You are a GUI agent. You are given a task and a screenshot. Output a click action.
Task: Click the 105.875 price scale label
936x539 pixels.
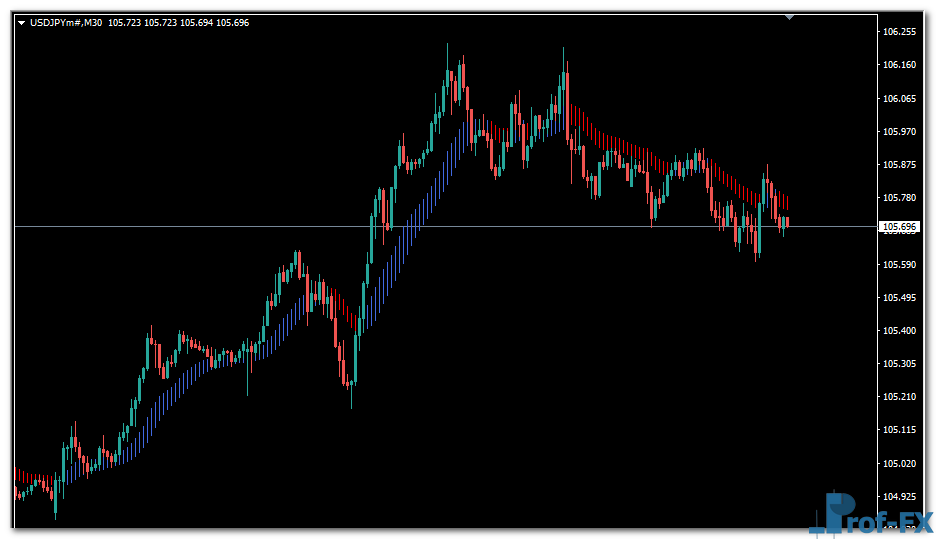pyautogui.click(x=899, y=165)
